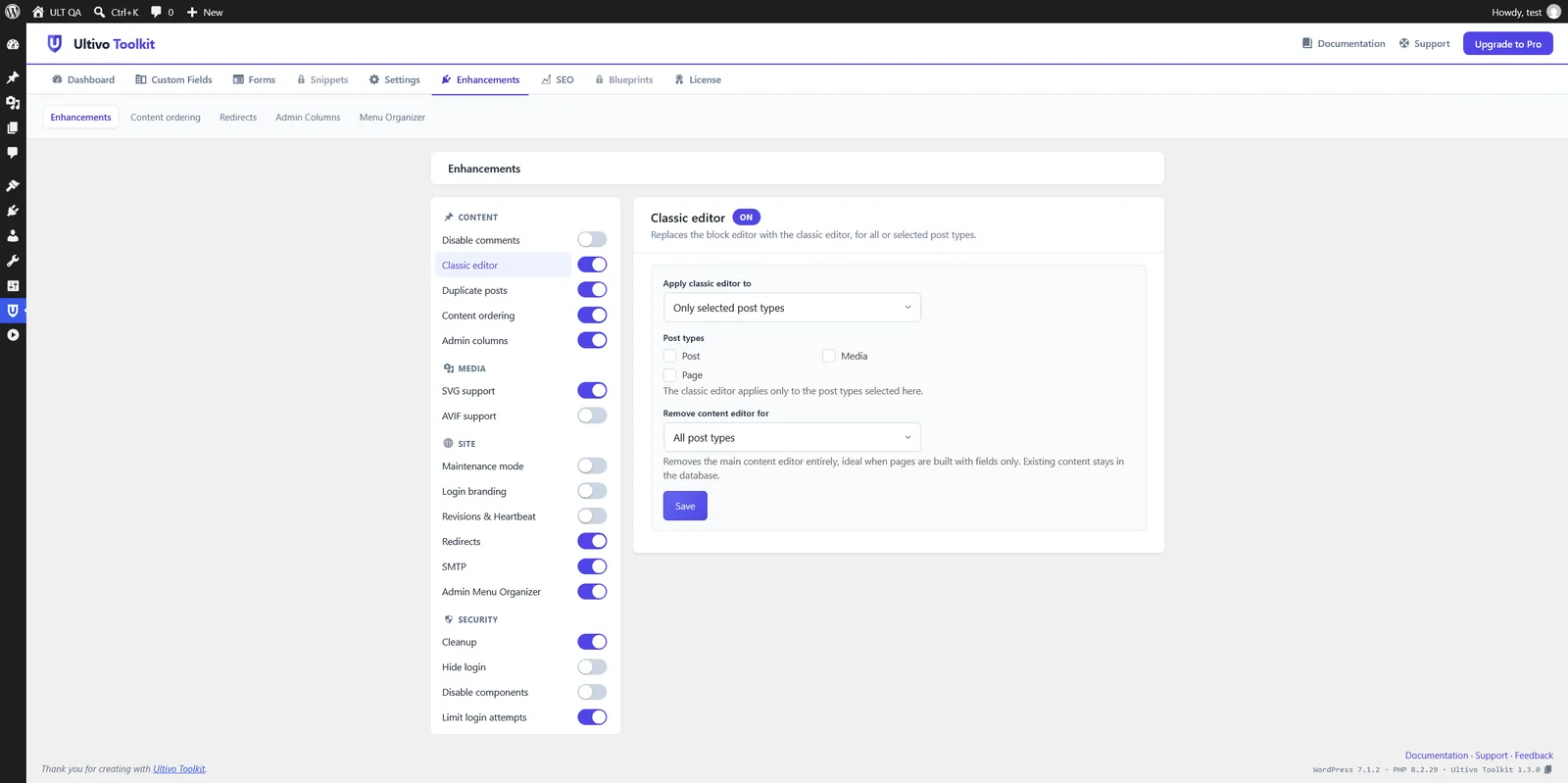Click the comment bubble in admin bar

pos(162,12)
